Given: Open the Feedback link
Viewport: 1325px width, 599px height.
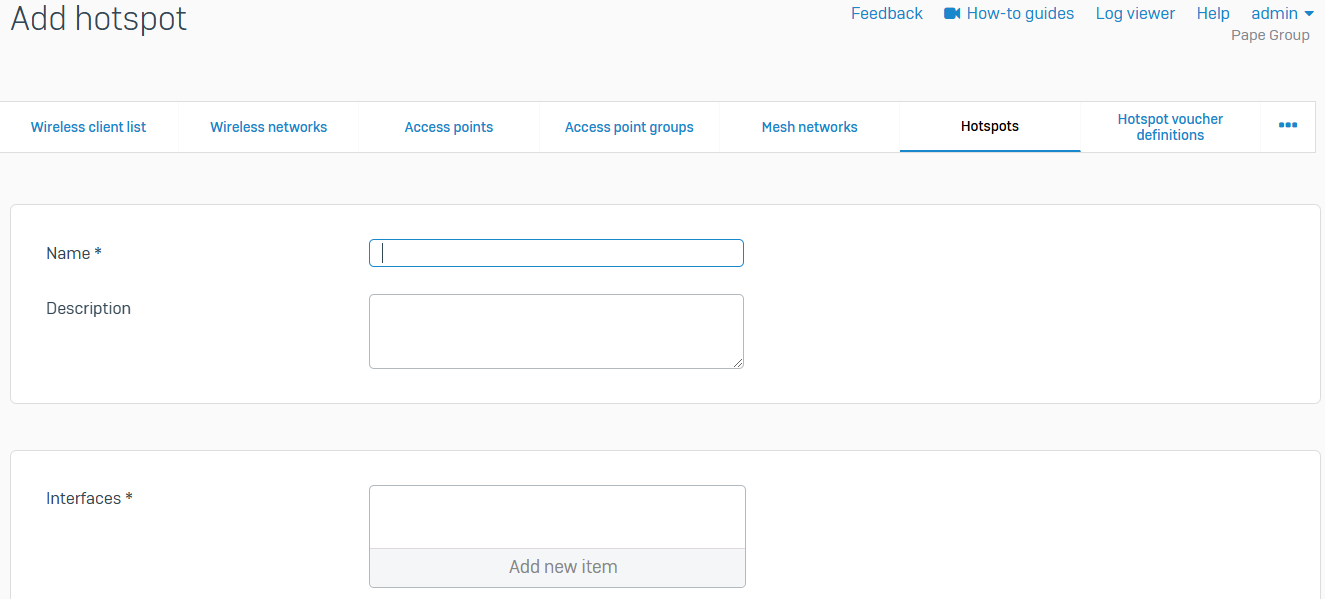Looking at the screenshot, I should [x=886, y=14].
